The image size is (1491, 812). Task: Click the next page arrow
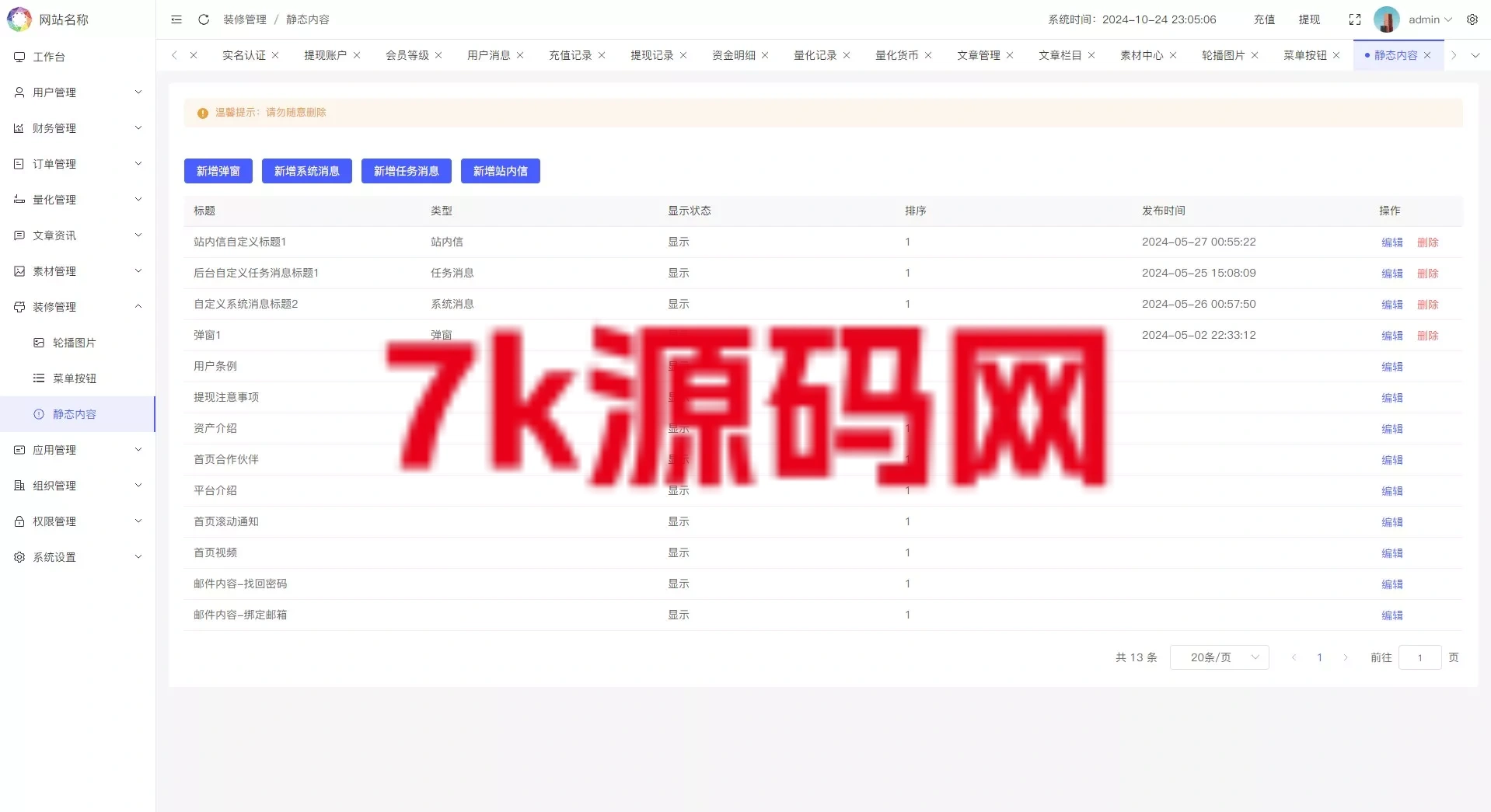coord(1346,657)
